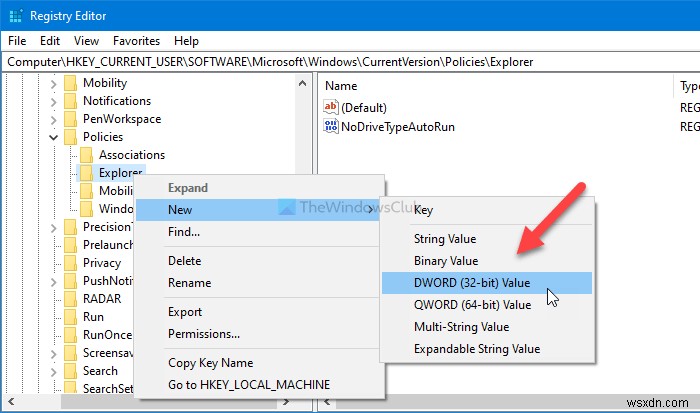
Task: Open the Edit menu
Action: coord(50,41)
